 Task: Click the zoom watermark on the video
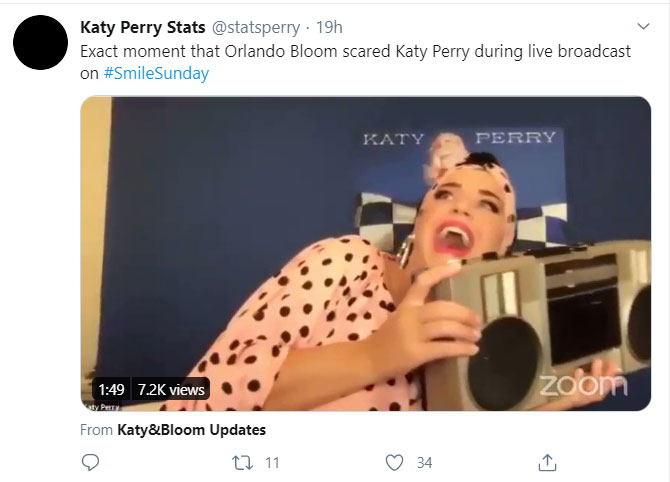point(583,384)
